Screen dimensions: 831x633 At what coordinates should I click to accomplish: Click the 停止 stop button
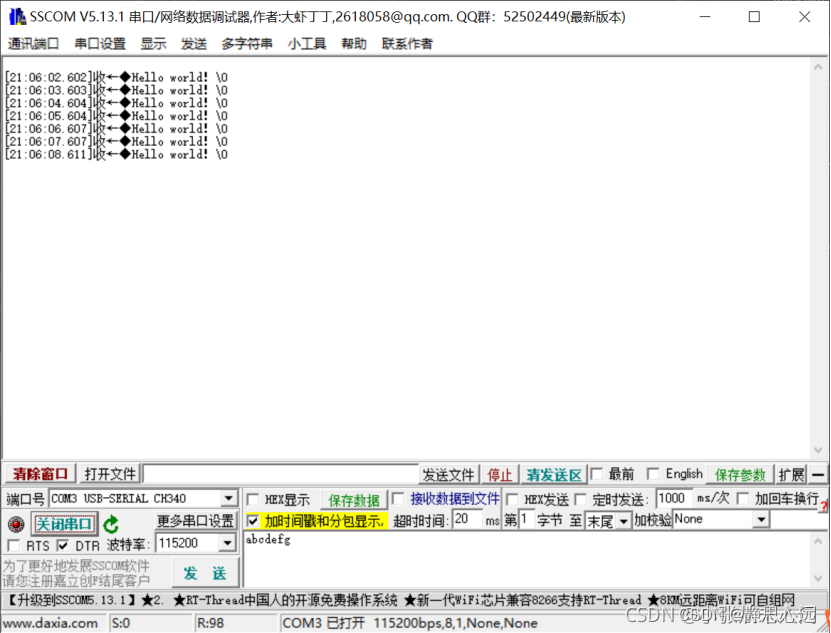pyautogui.click(x=499, y=474)
